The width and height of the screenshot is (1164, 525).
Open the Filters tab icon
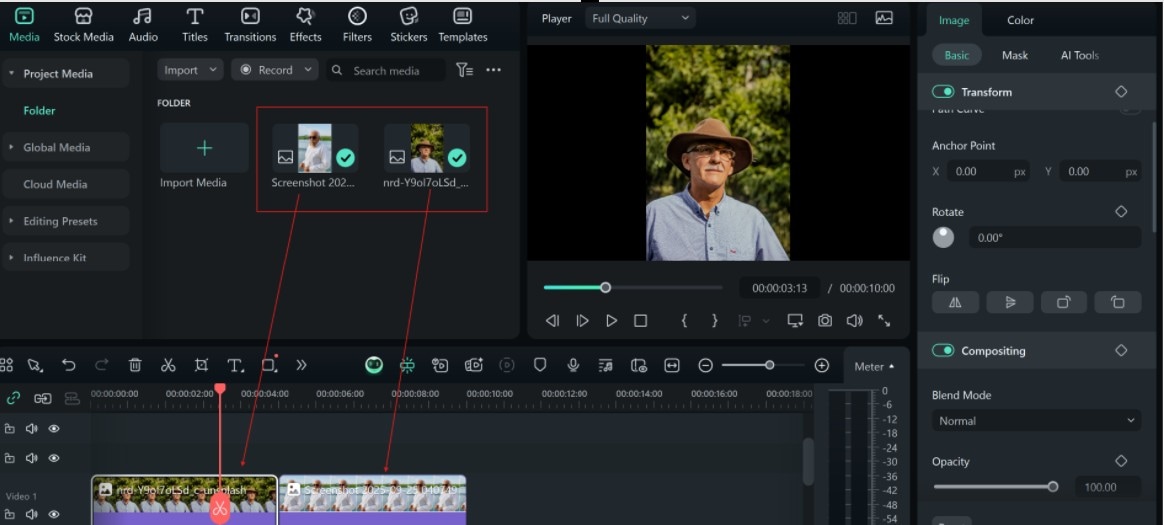(x=357, y=16)
